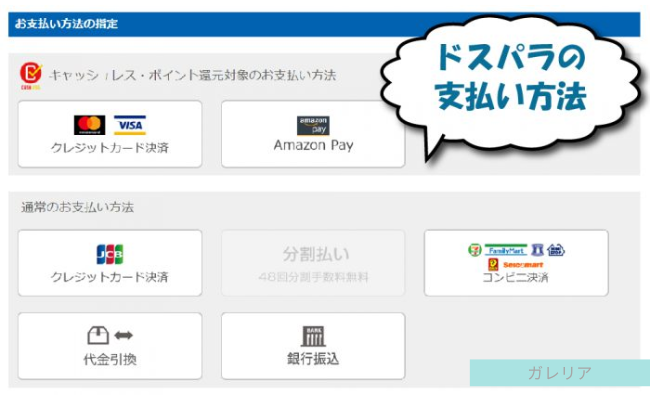Screen dimensions: 650x400
Task: Click the VISA card logo
Action: (x=130, y=125)
